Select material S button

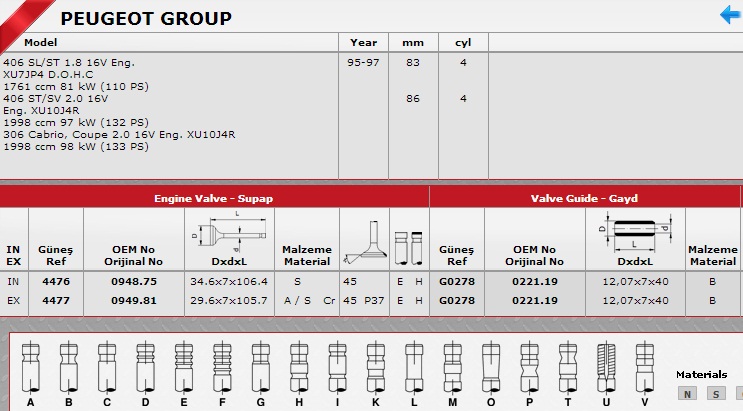pos(716,394)
